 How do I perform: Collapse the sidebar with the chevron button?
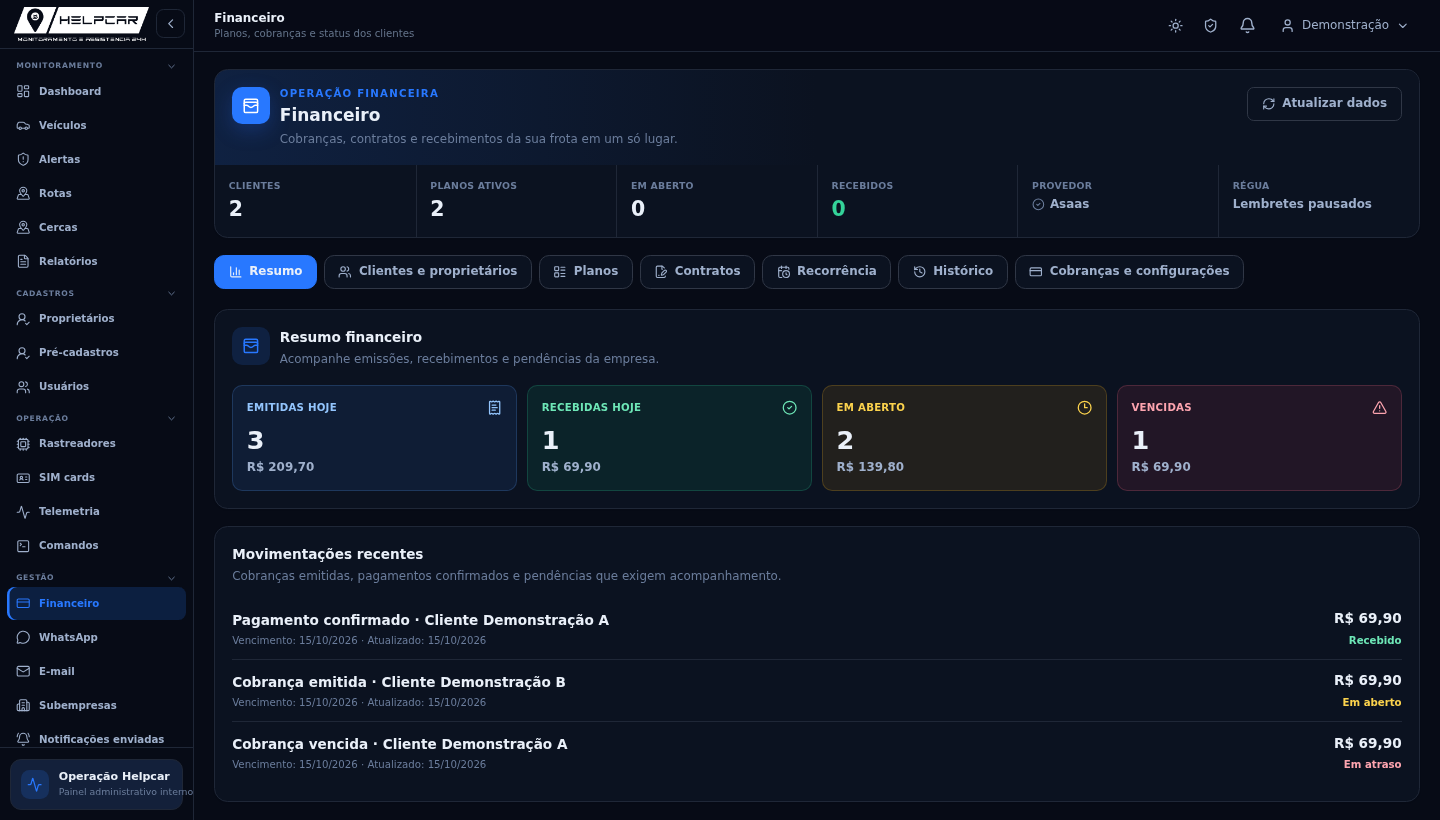[170, 23]
